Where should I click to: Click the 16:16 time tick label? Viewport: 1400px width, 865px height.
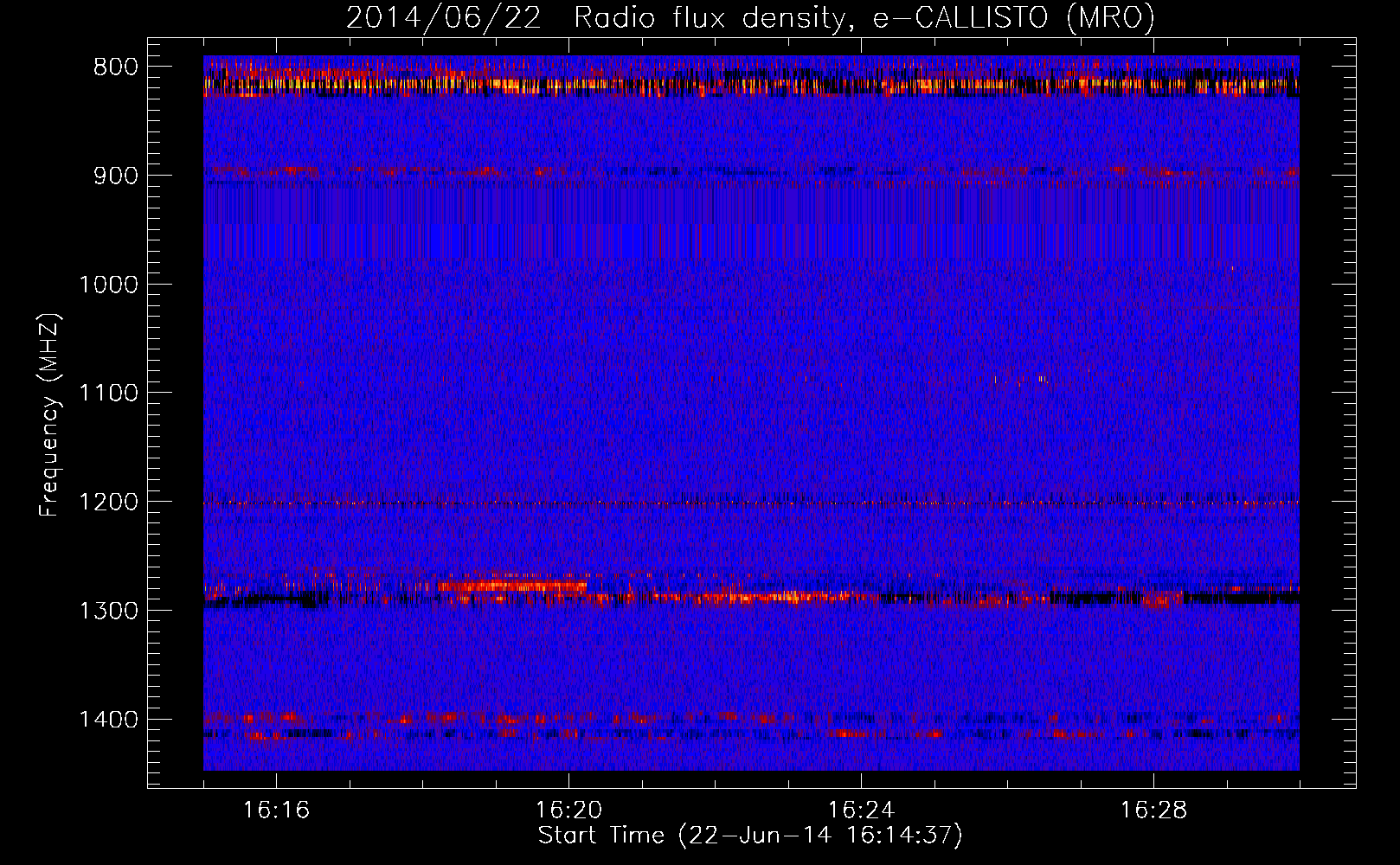276,811
